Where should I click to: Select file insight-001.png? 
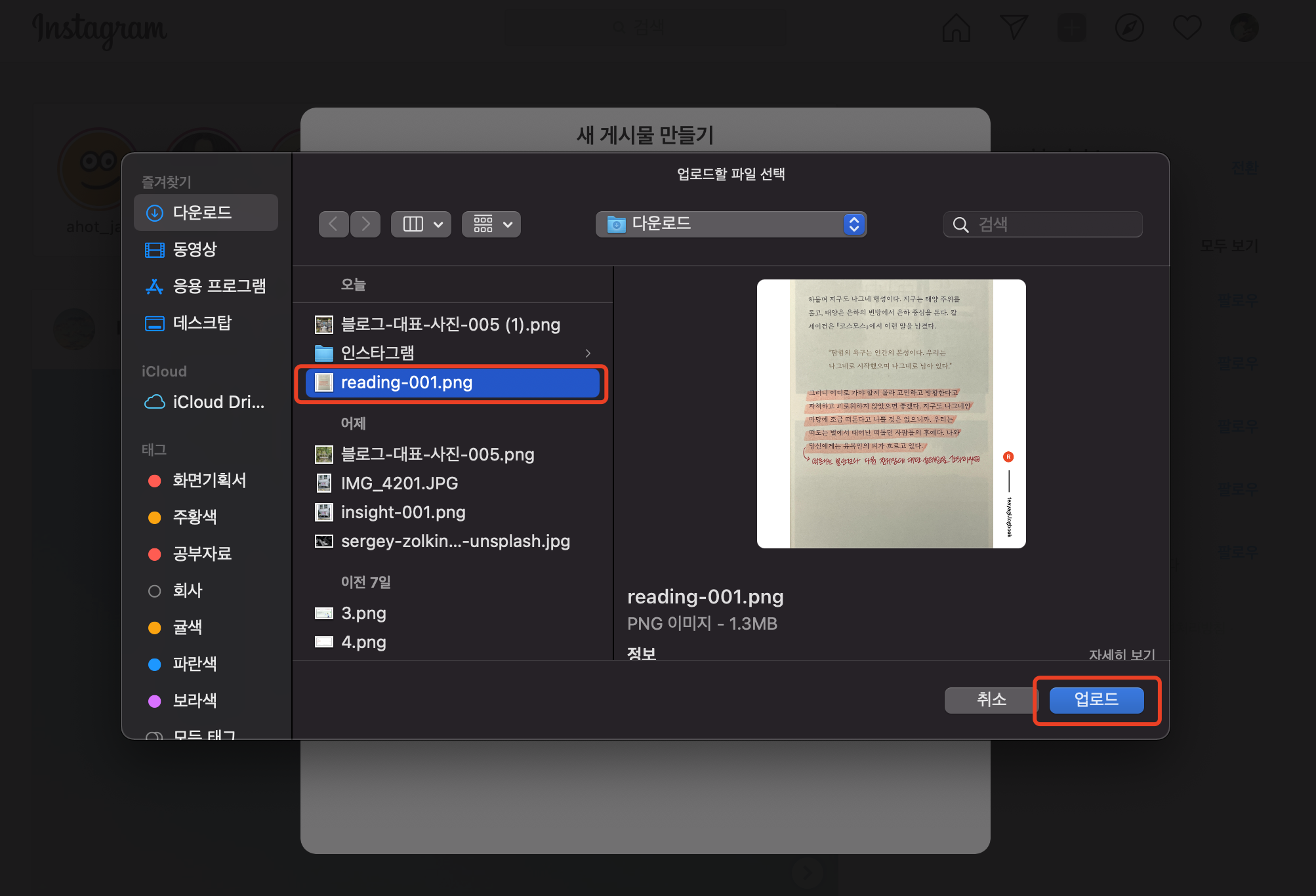(453, 512)
